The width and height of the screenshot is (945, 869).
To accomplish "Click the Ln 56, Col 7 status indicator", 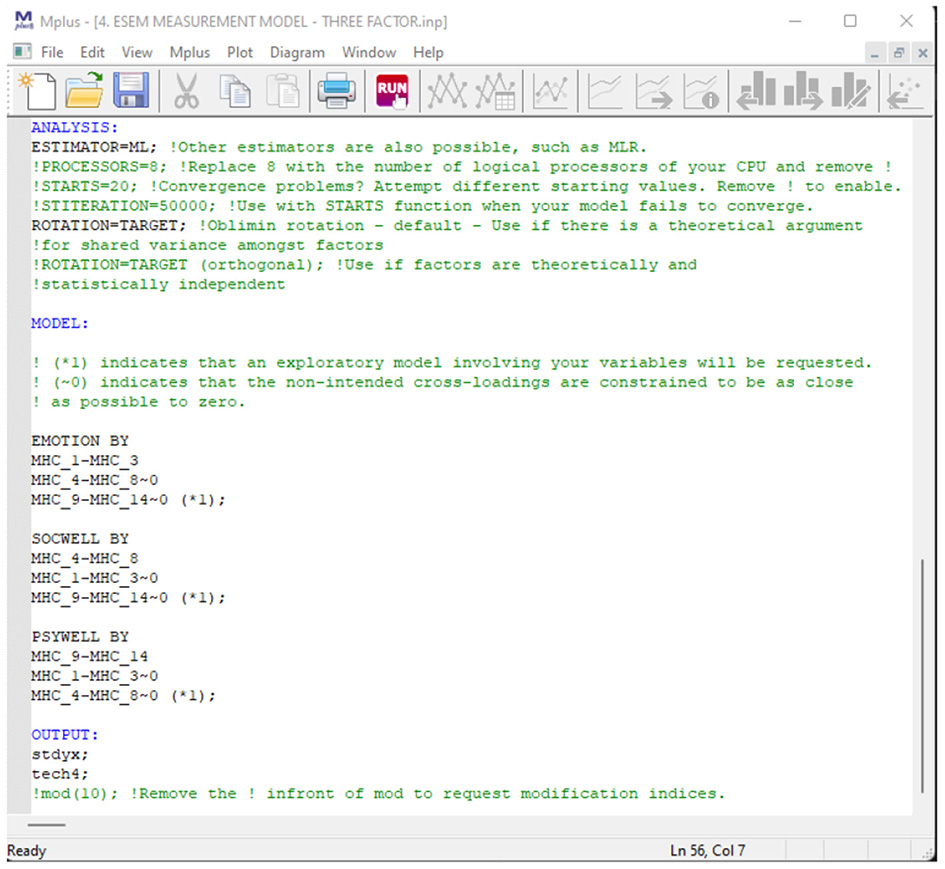I will point(706,851).
